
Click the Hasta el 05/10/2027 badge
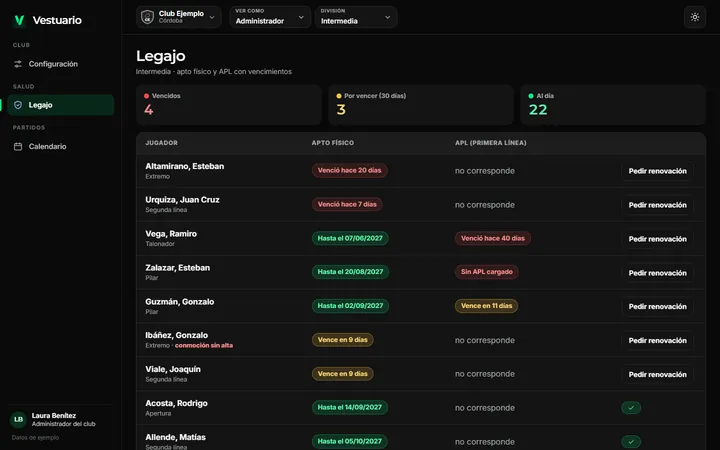coord(349,441)
